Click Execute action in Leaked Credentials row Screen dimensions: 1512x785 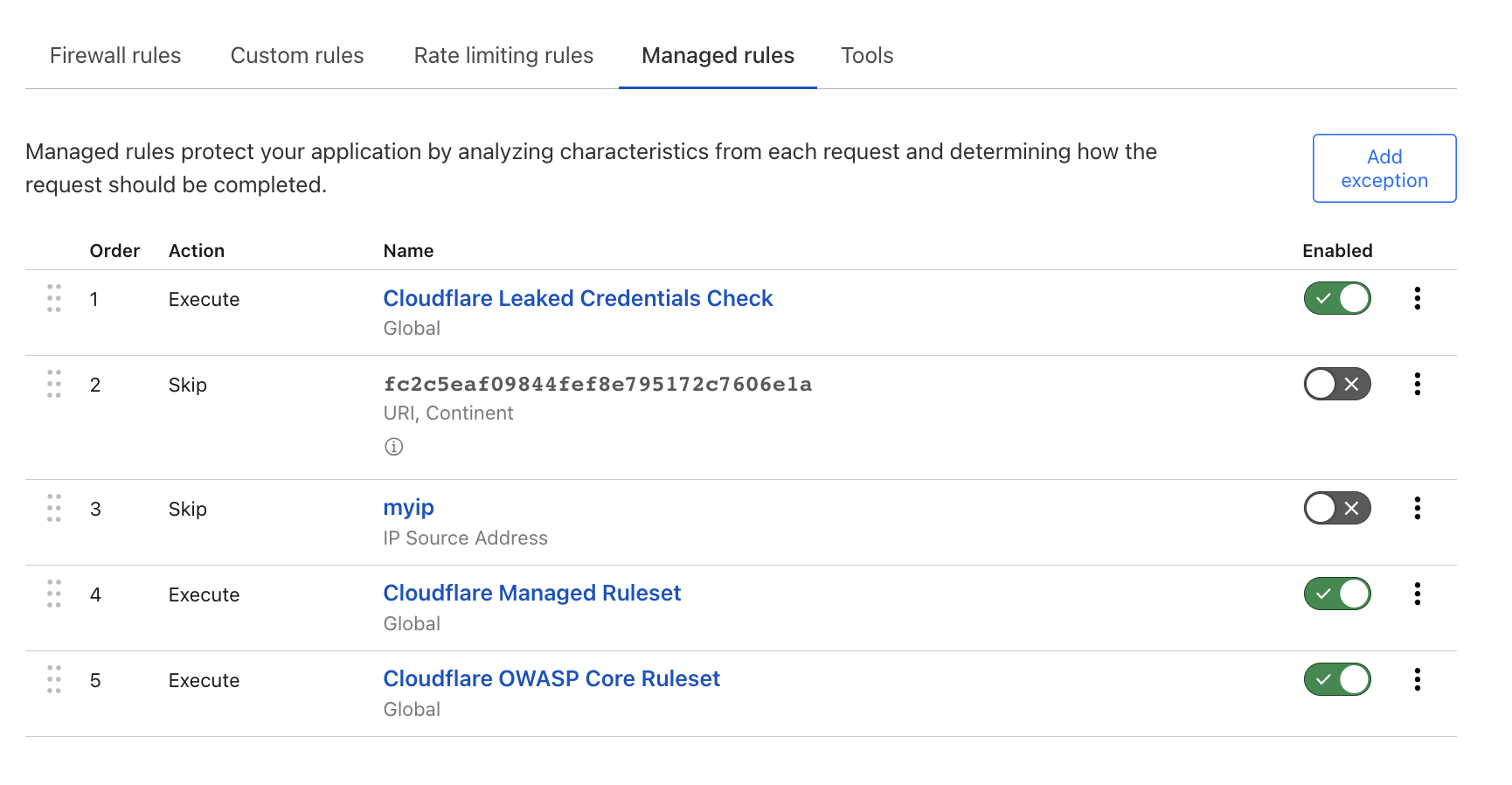tap(204, 299)
